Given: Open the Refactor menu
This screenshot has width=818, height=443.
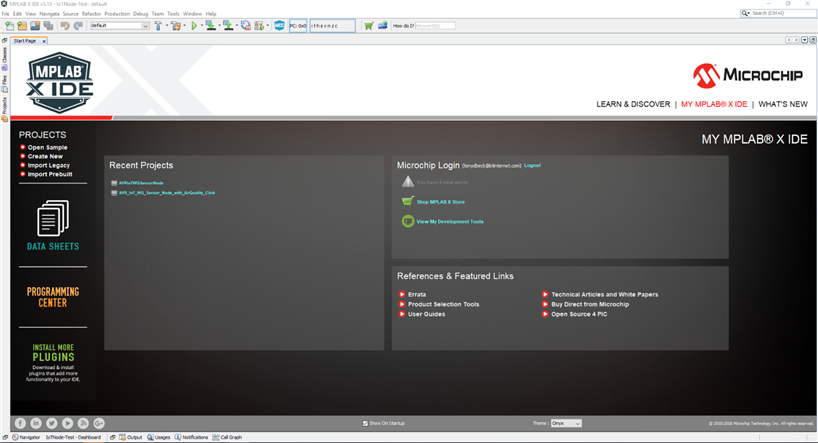Looking at the screenshot, I should click(x=91, y=14).
